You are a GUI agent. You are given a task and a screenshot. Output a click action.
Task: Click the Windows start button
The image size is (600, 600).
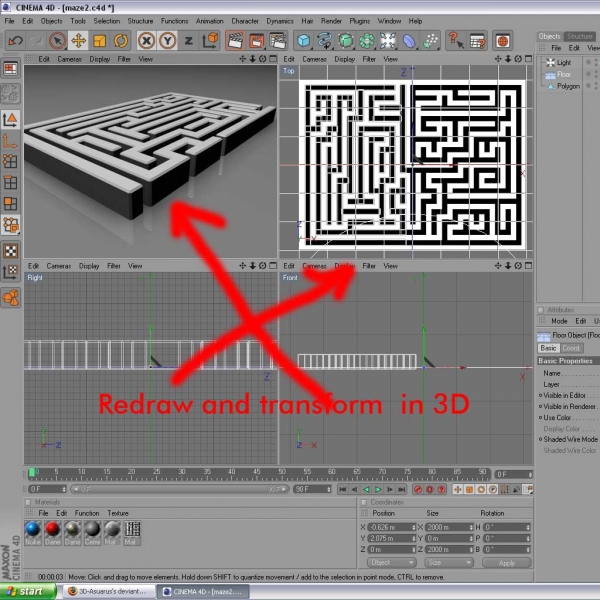pyautogui.click(x=28, y=592)
